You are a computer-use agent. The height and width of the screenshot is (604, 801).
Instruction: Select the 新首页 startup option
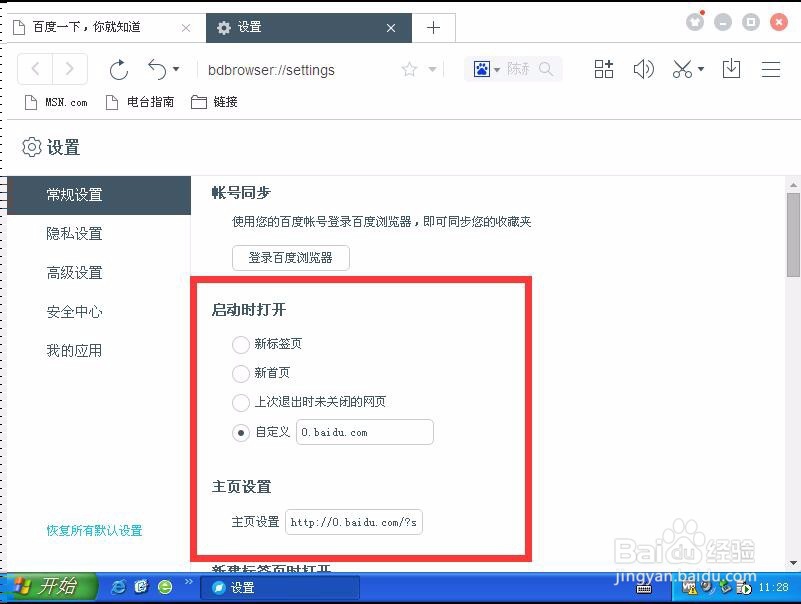241,373
